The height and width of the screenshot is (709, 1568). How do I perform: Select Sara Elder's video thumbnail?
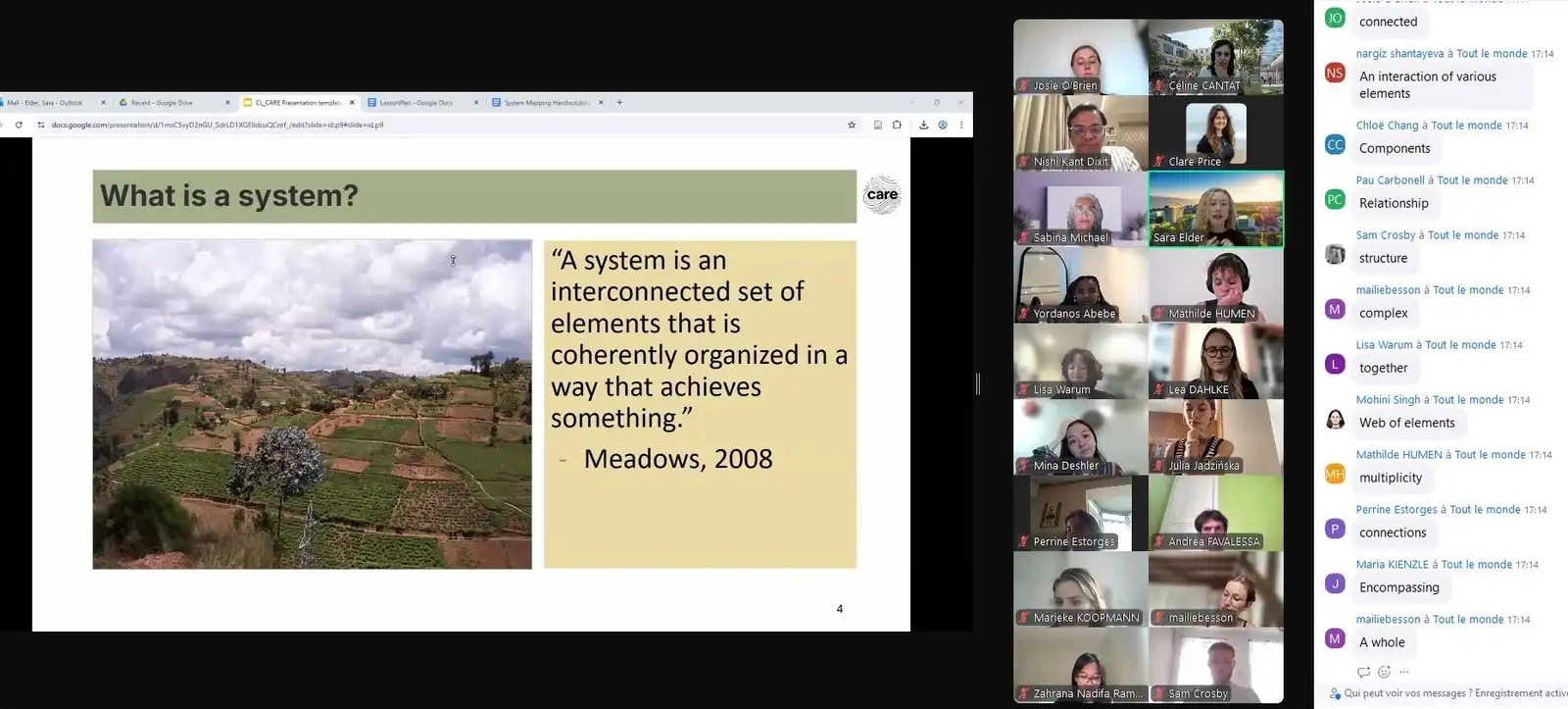[x=1215, y=209]
